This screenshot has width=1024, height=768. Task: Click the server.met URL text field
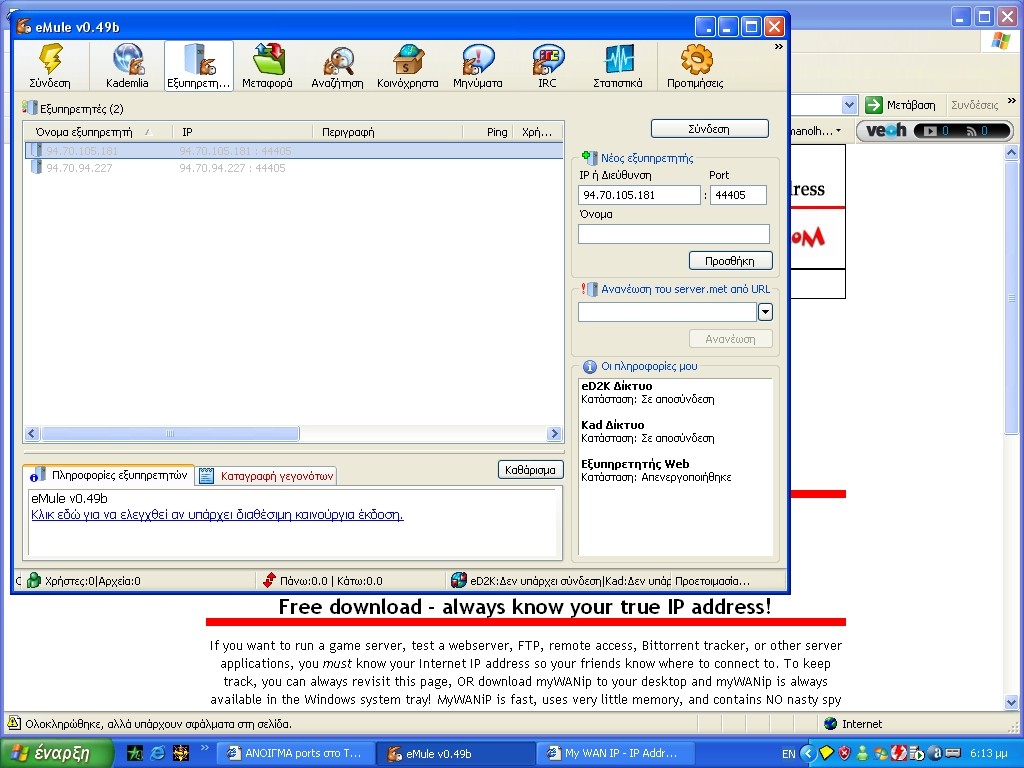[x=667, y=312]
